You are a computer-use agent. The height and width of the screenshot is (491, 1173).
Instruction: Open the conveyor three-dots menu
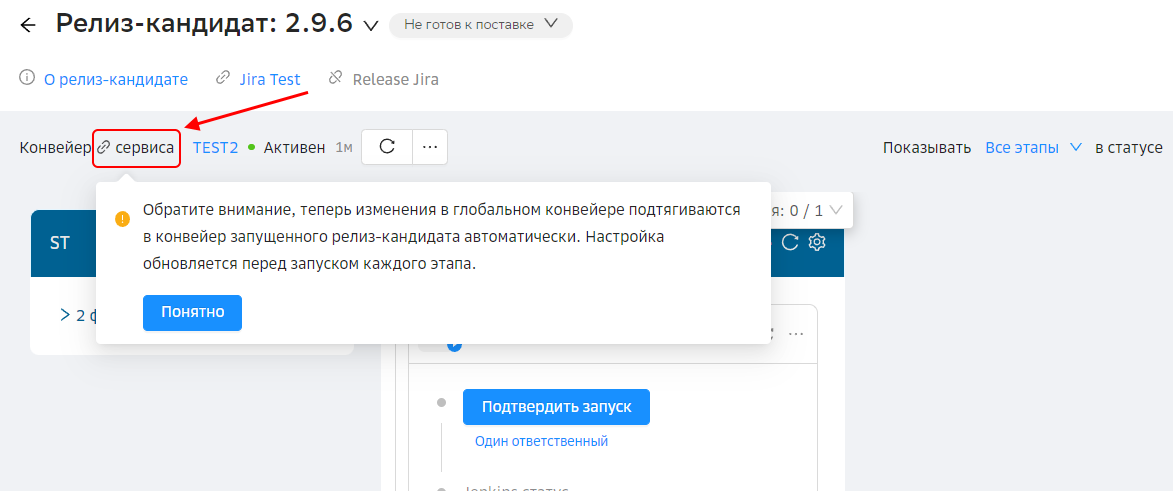[x=430, y=147]
